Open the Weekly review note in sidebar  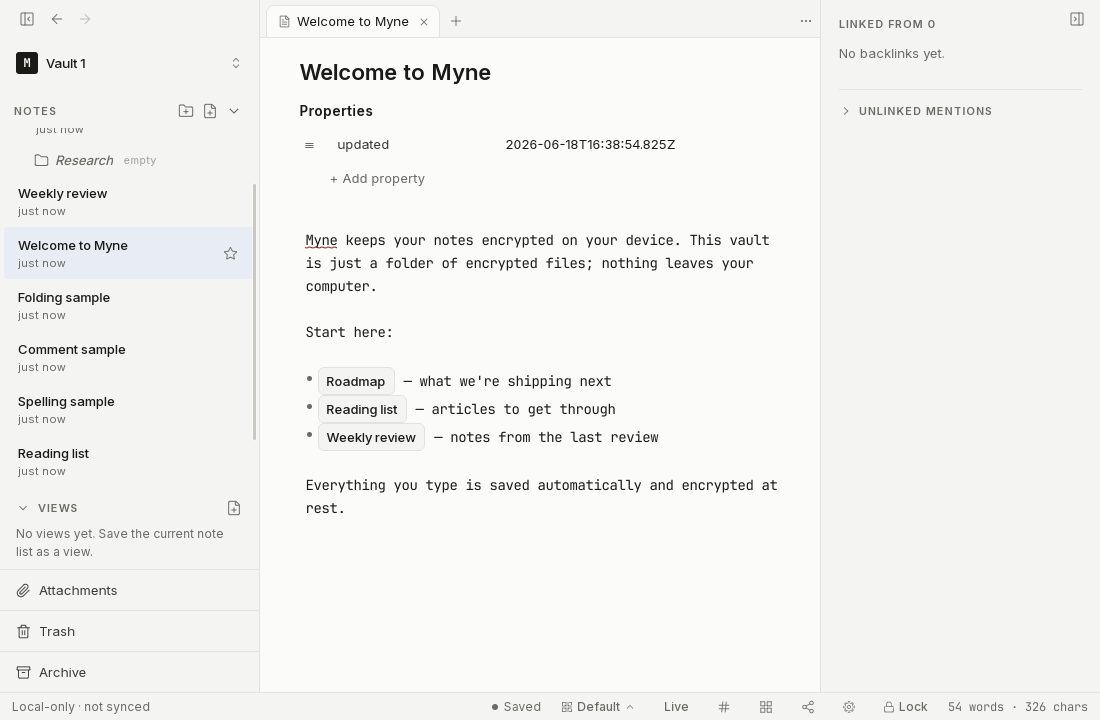pyautogui.click(x=128, y=201)
